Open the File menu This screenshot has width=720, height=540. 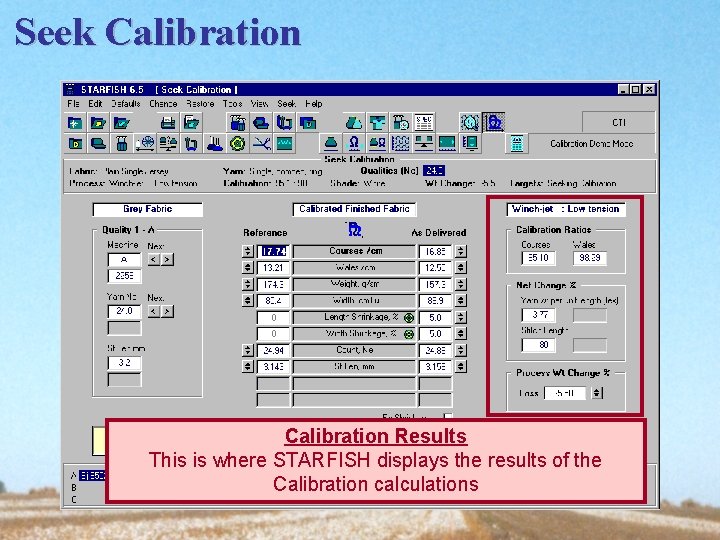73,104
